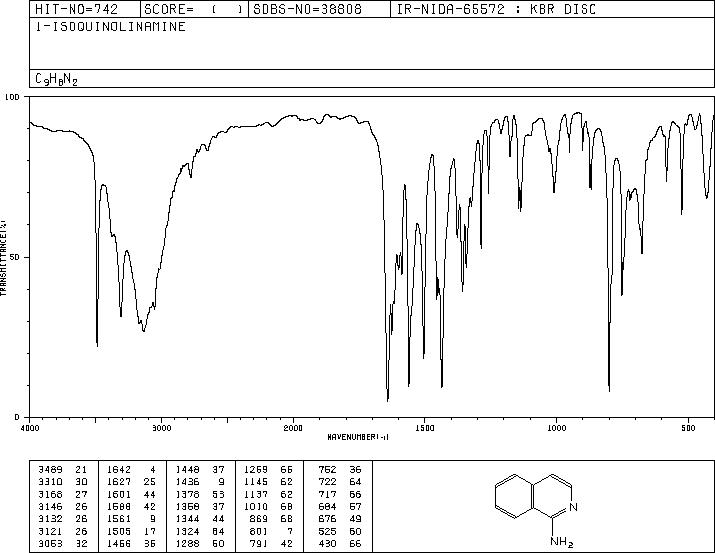Viewport: 715px width, 553px height.
Task: Click the NH2 group in the structure
Action: point(561,542)
